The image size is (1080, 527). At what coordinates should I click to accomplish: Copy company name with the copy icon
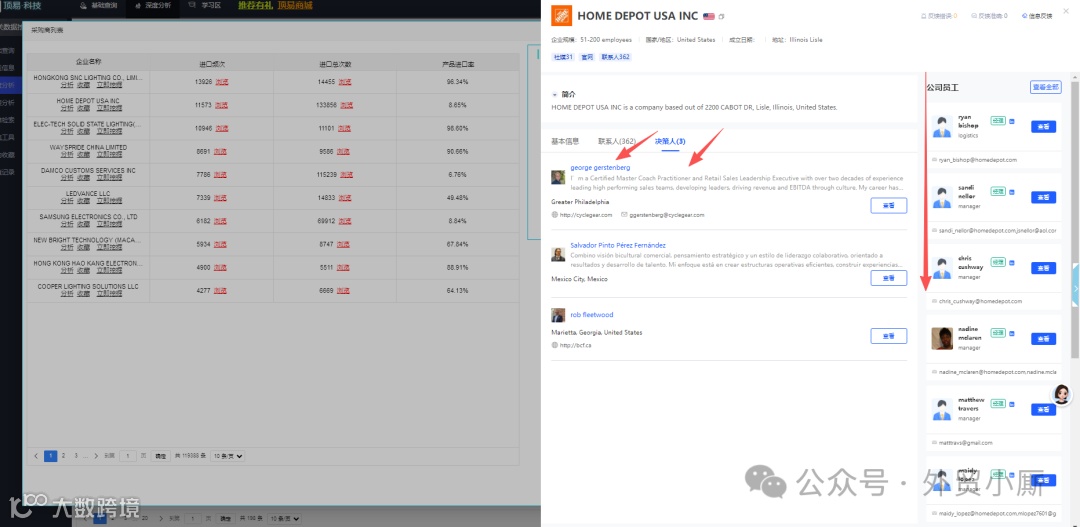(x=721, y=17)
